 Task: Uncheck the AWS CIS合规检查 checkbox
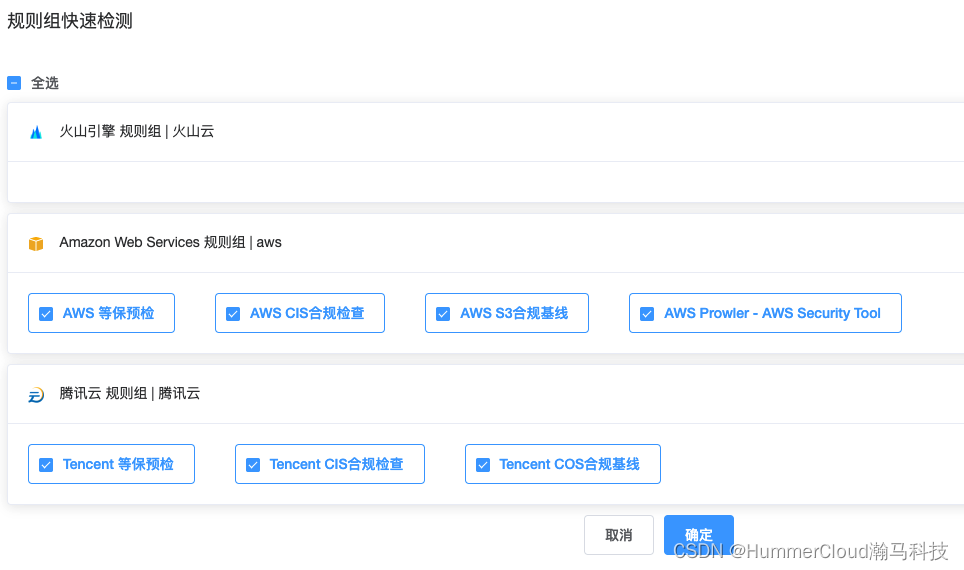233,314
